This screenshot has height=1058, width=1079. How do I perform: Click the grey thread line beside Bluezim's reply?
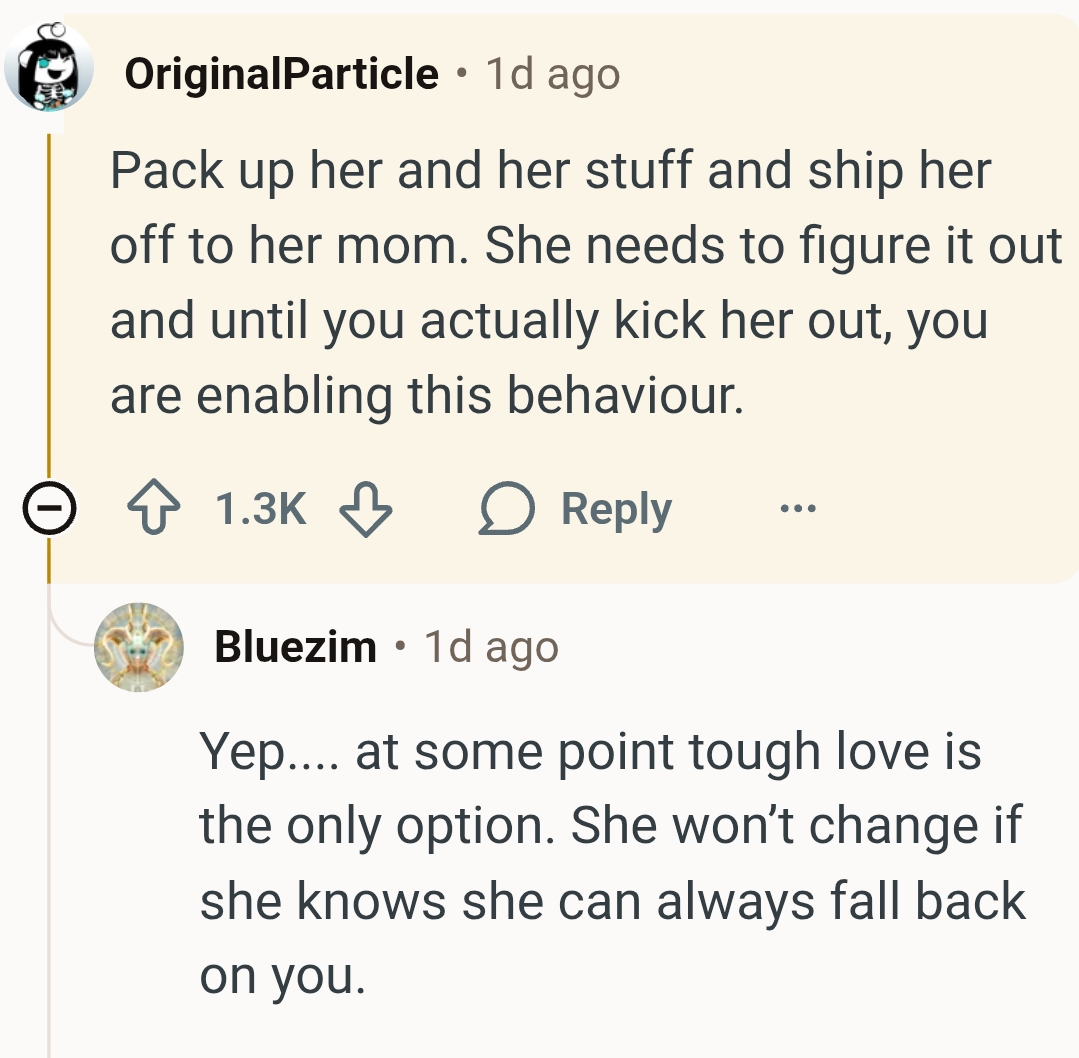48,850
